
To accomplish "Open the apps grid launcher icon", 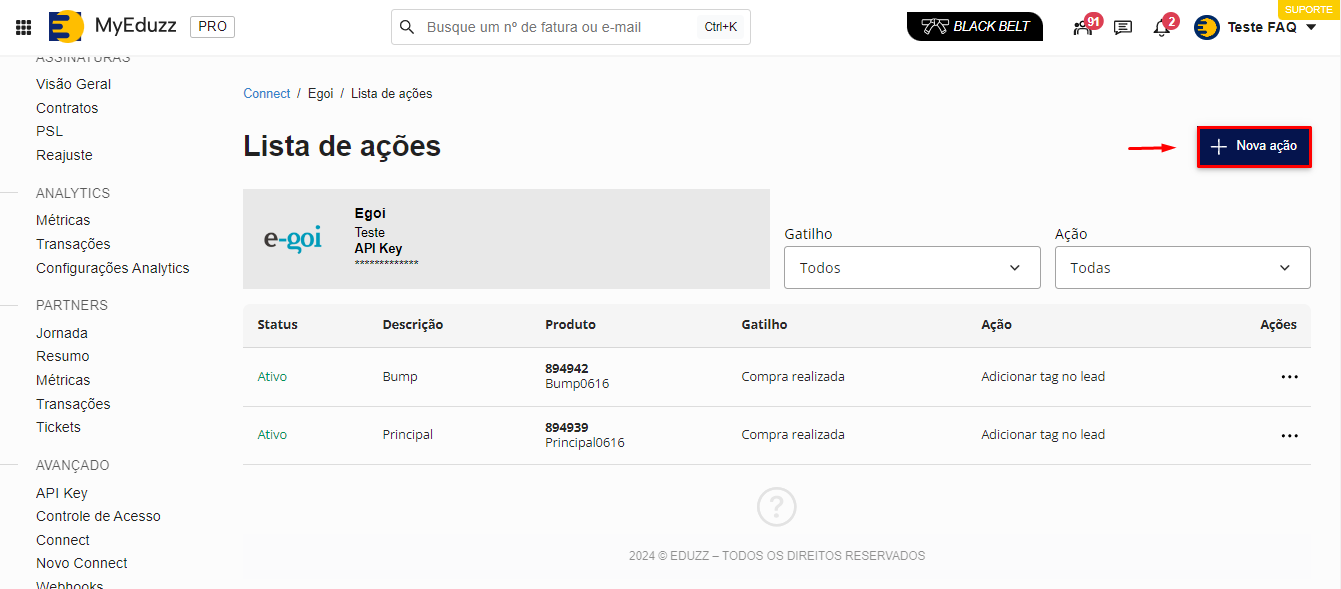I will click(23, 27).
